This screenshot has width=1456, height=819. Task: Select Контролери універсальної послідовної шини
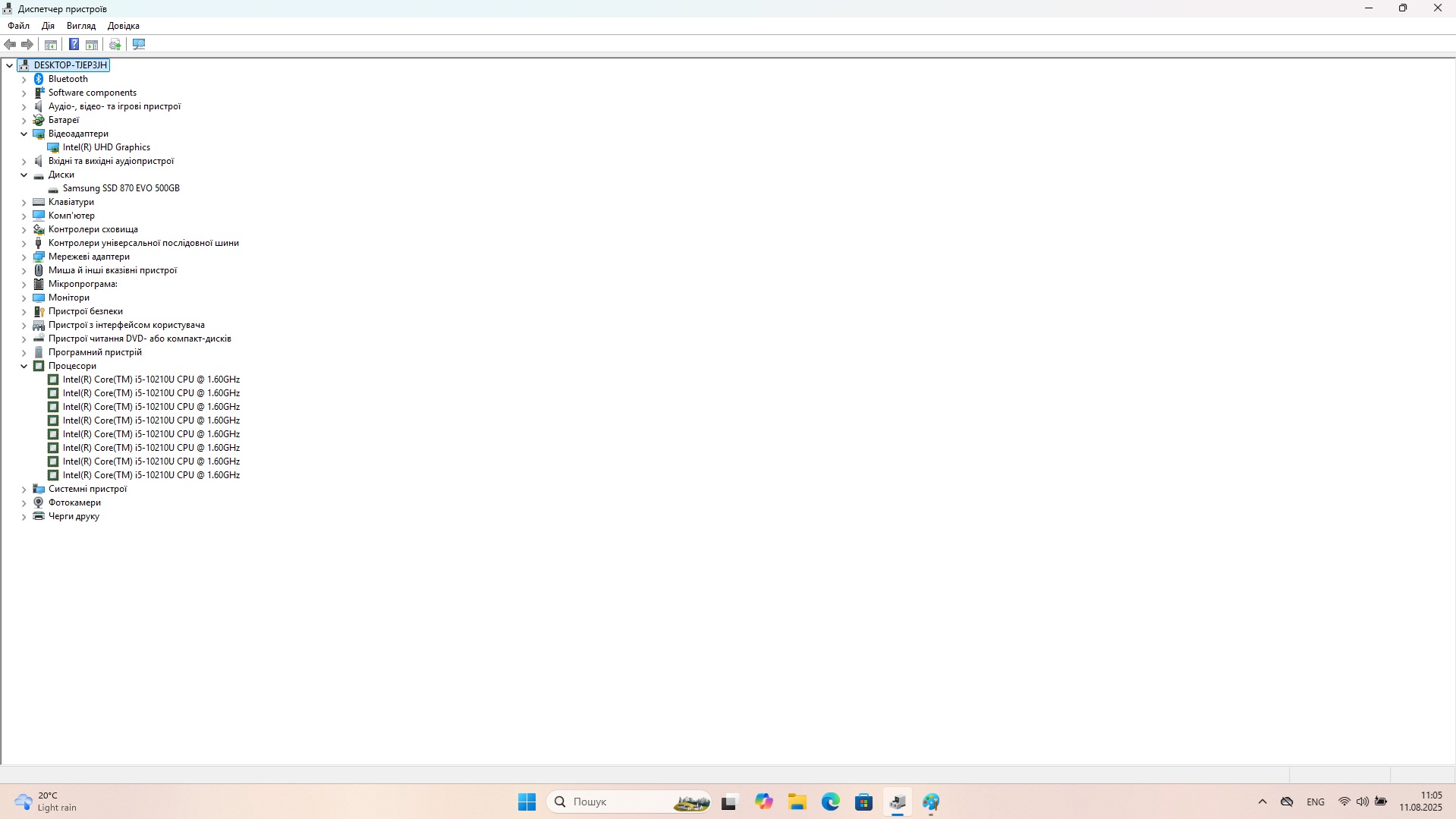[x=143, y=243]
